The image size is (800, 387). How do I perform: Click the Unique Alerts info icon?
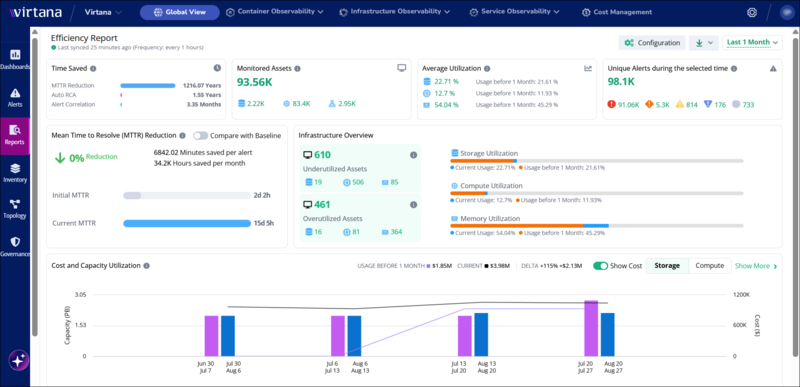point(734,68)
